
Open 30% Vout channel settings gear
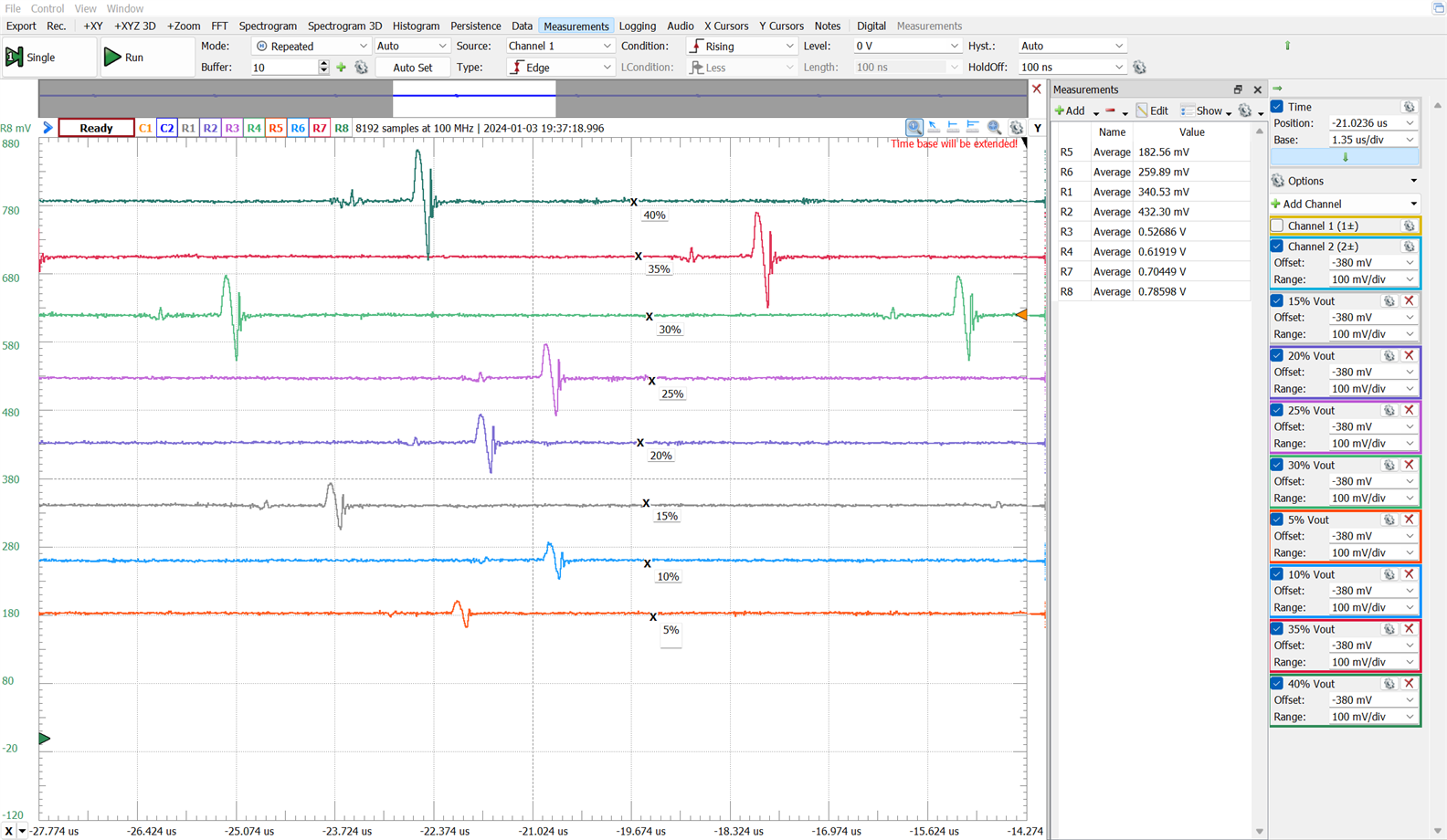[1389, 466]
